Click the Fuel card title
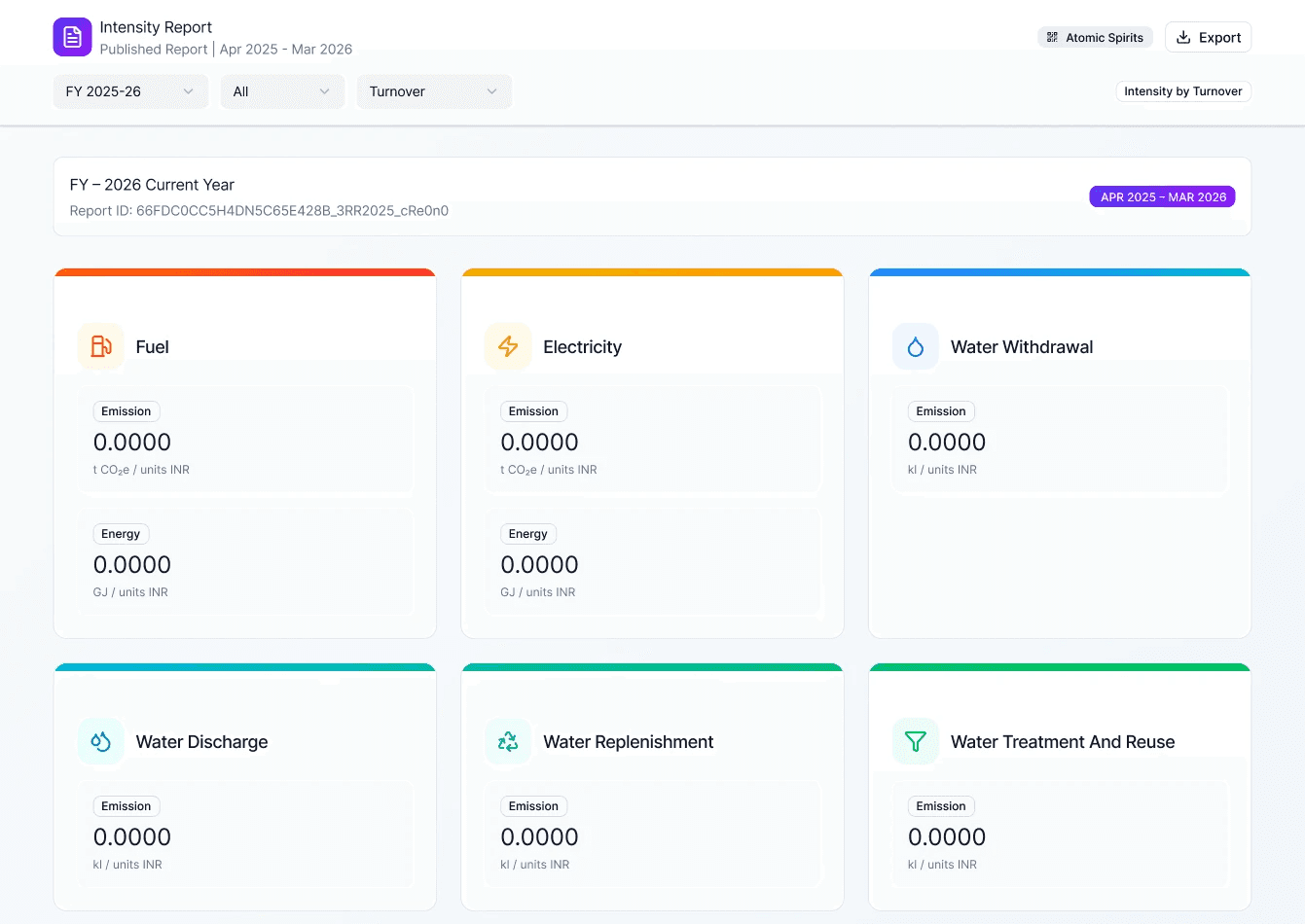 [153, 347]
